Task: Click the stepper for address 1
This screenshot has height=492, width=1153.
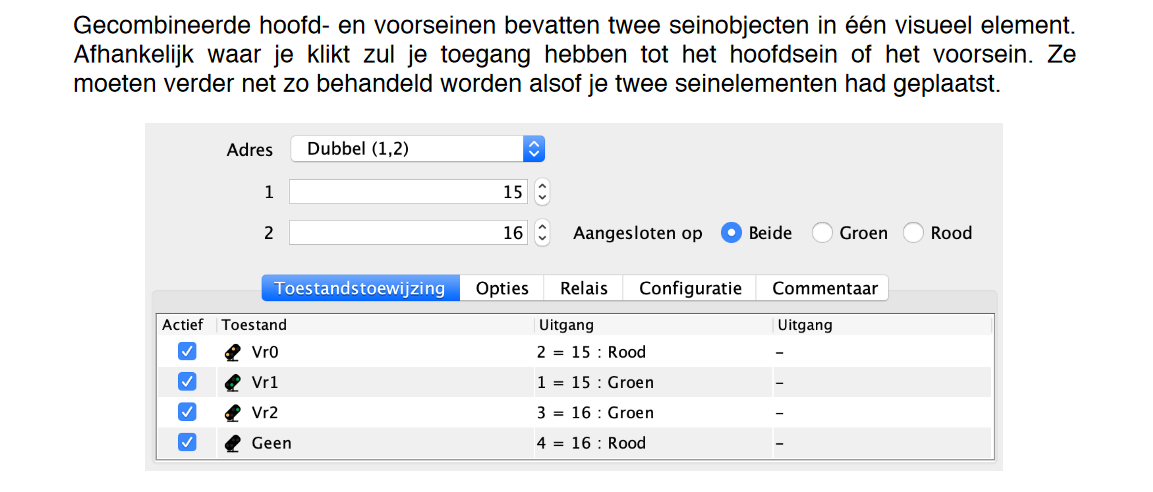Action: (542, 192)
